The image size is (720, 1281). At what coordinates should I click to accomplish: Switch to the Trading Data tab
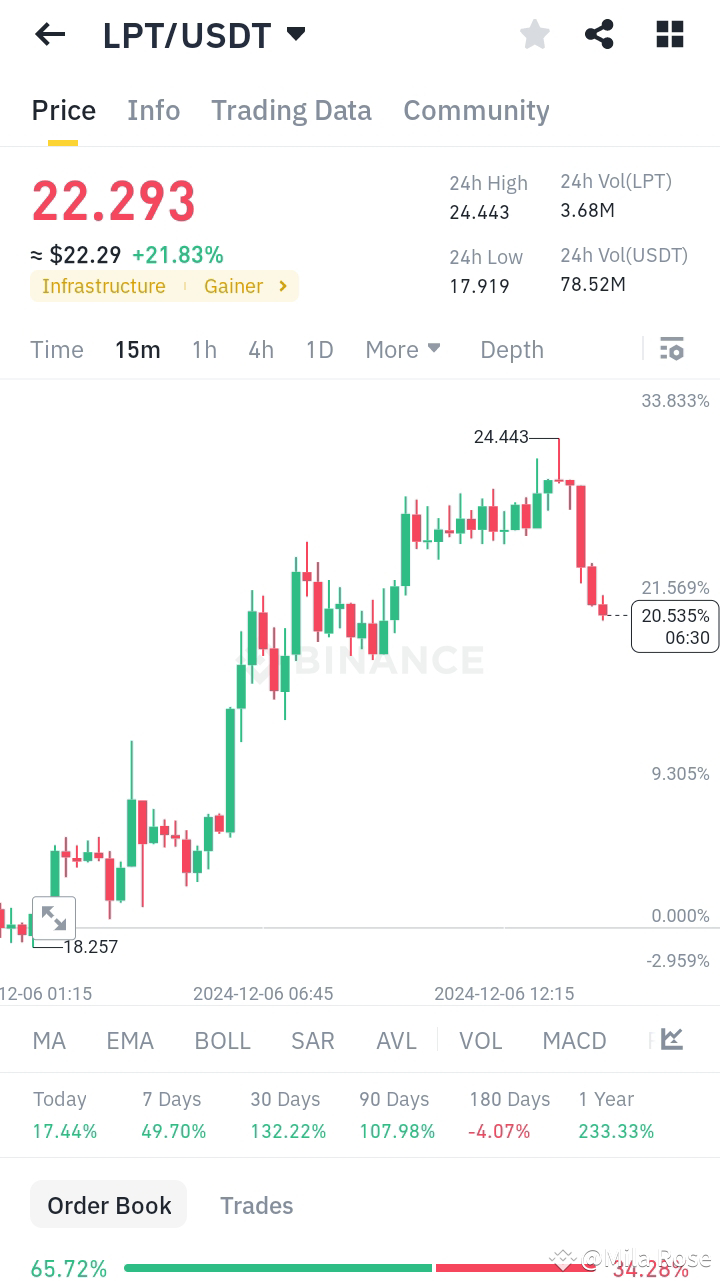[291, 110]
